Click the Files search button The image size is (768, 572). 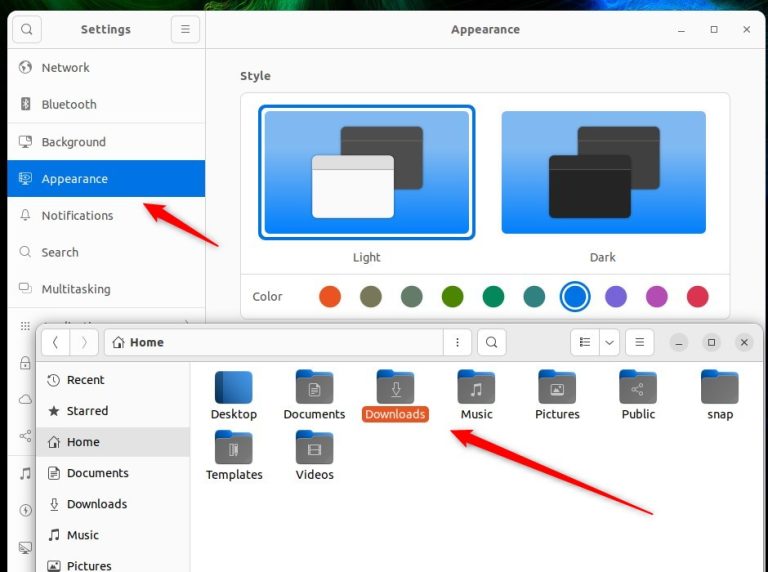click(x=492, y=342)
